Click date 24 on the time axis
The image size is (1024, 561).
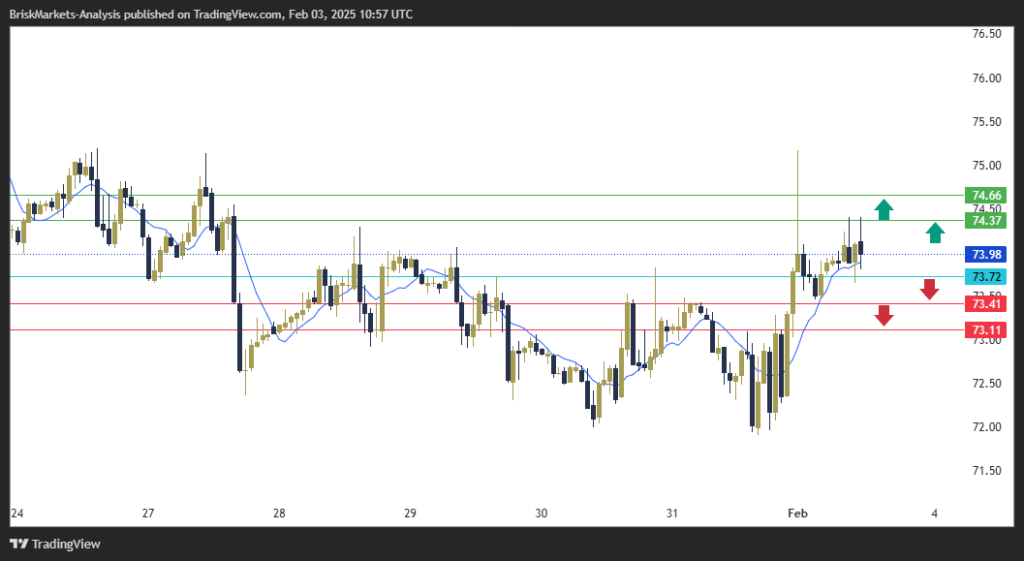17,514
